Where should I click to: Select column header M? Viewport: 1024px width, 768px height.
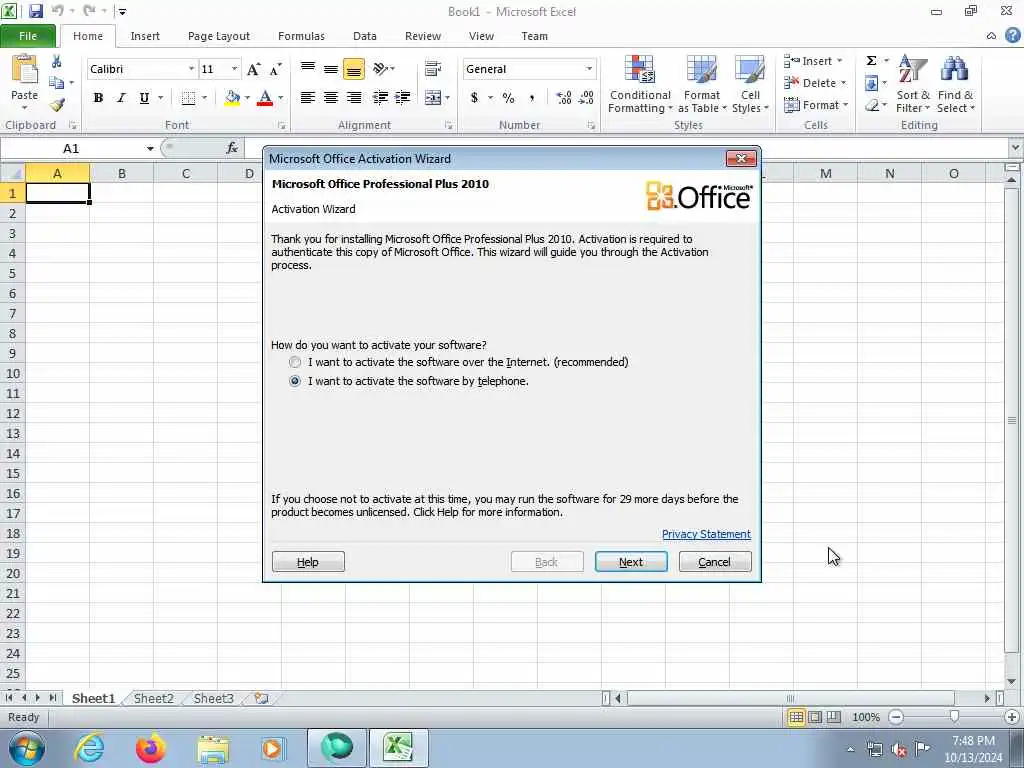coord(825,174)
